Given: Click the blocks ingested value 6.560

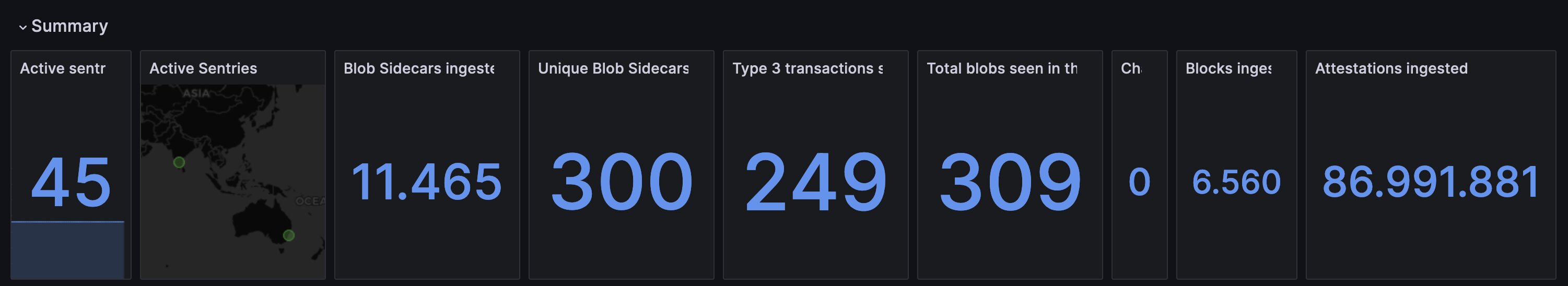Looking at the screenshot, I should click(1236, 182).
